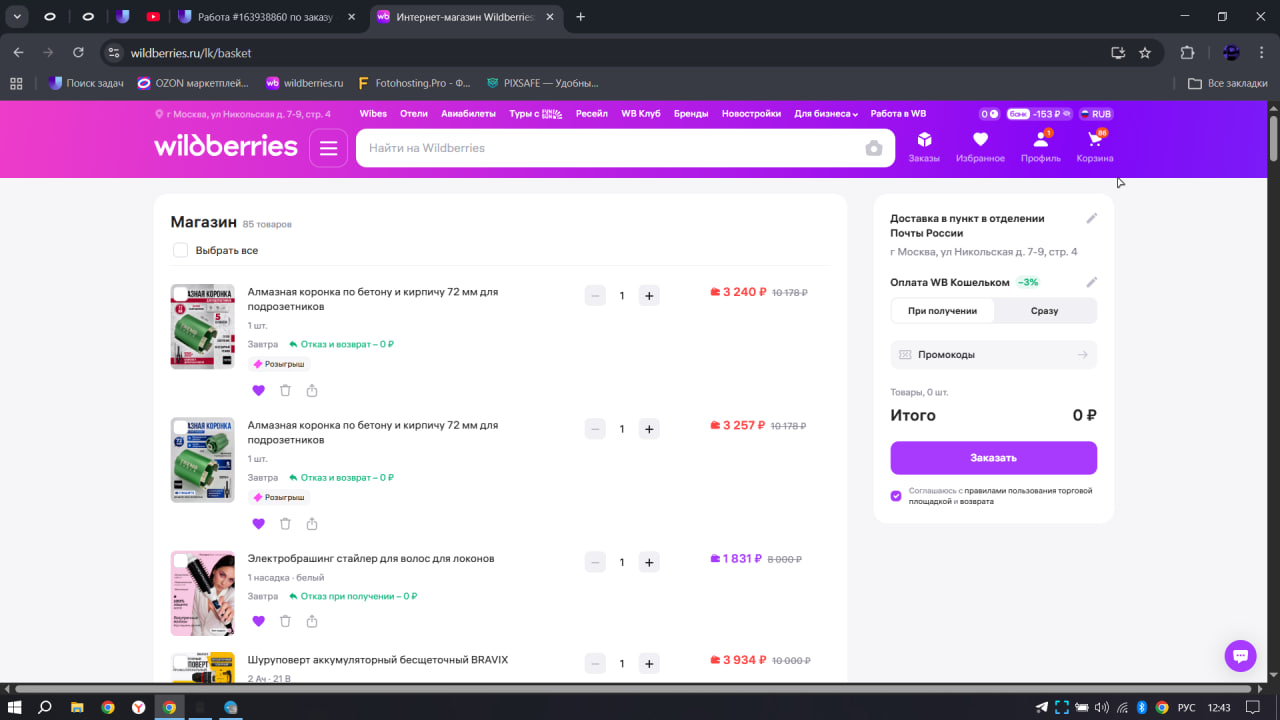
Task: Open the Авиабилеты menu item
Action: click(468, 114)
